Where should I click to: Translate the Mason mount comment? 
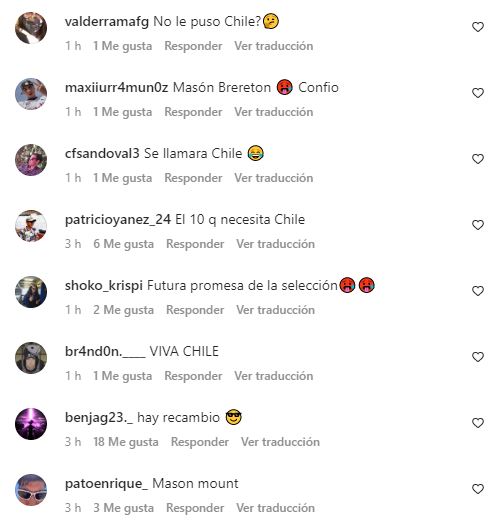(276, 508)
